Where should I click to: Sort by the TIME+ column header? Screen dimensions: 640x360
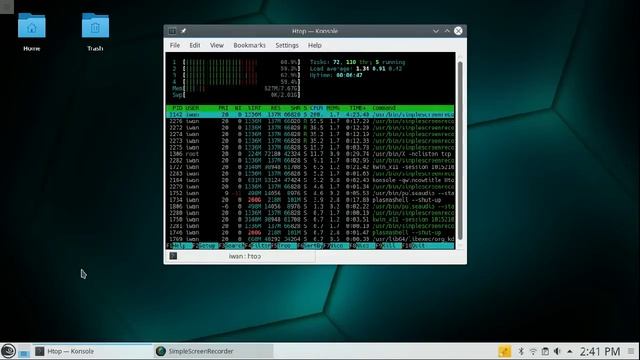(358, 108)
